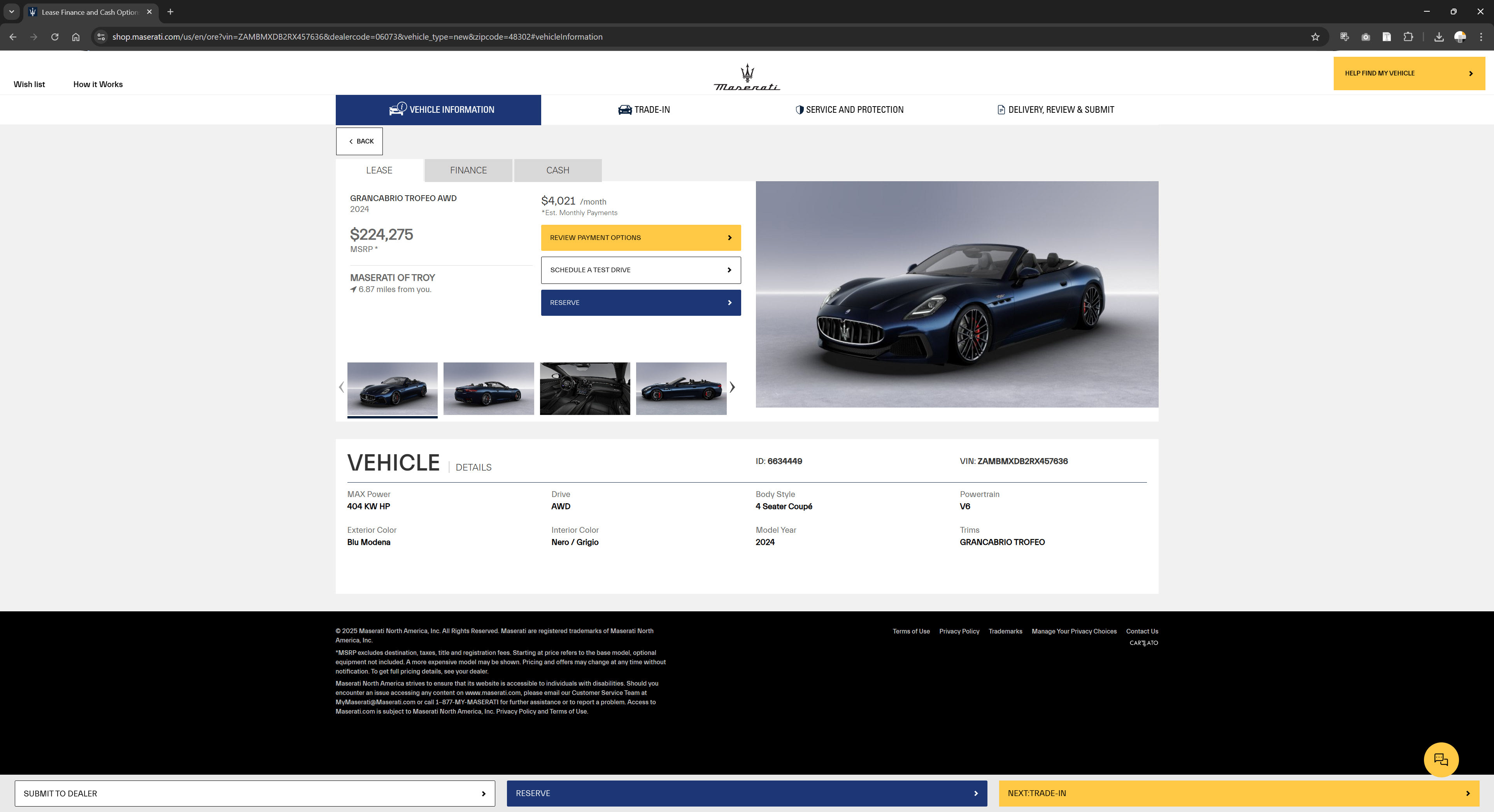The image size is (1494, 812).
Task: Select rear-angle car thumbnail
Action: point(488,388)
